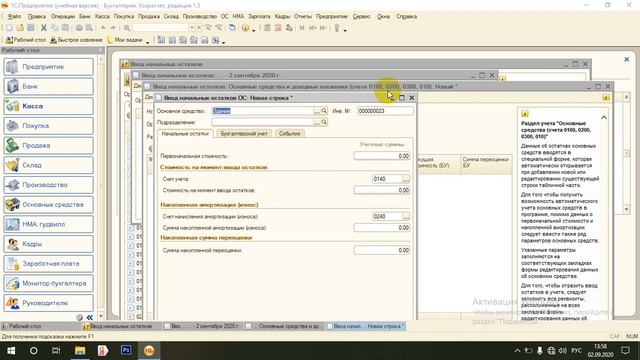The height and width of the screenshot is (360, 640).
Task: Click the Print toolbar icon
Action: coord(79,28)
